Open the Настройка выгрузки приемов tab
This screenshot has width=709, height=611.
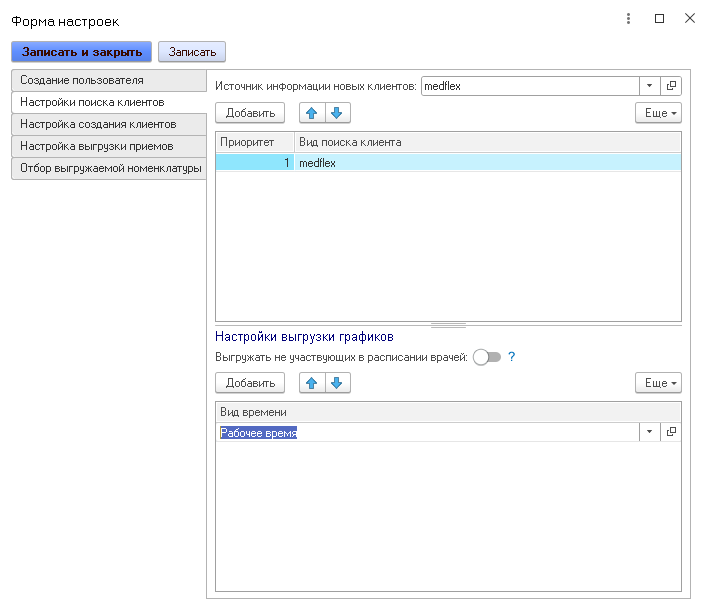[x=108, y=146]
